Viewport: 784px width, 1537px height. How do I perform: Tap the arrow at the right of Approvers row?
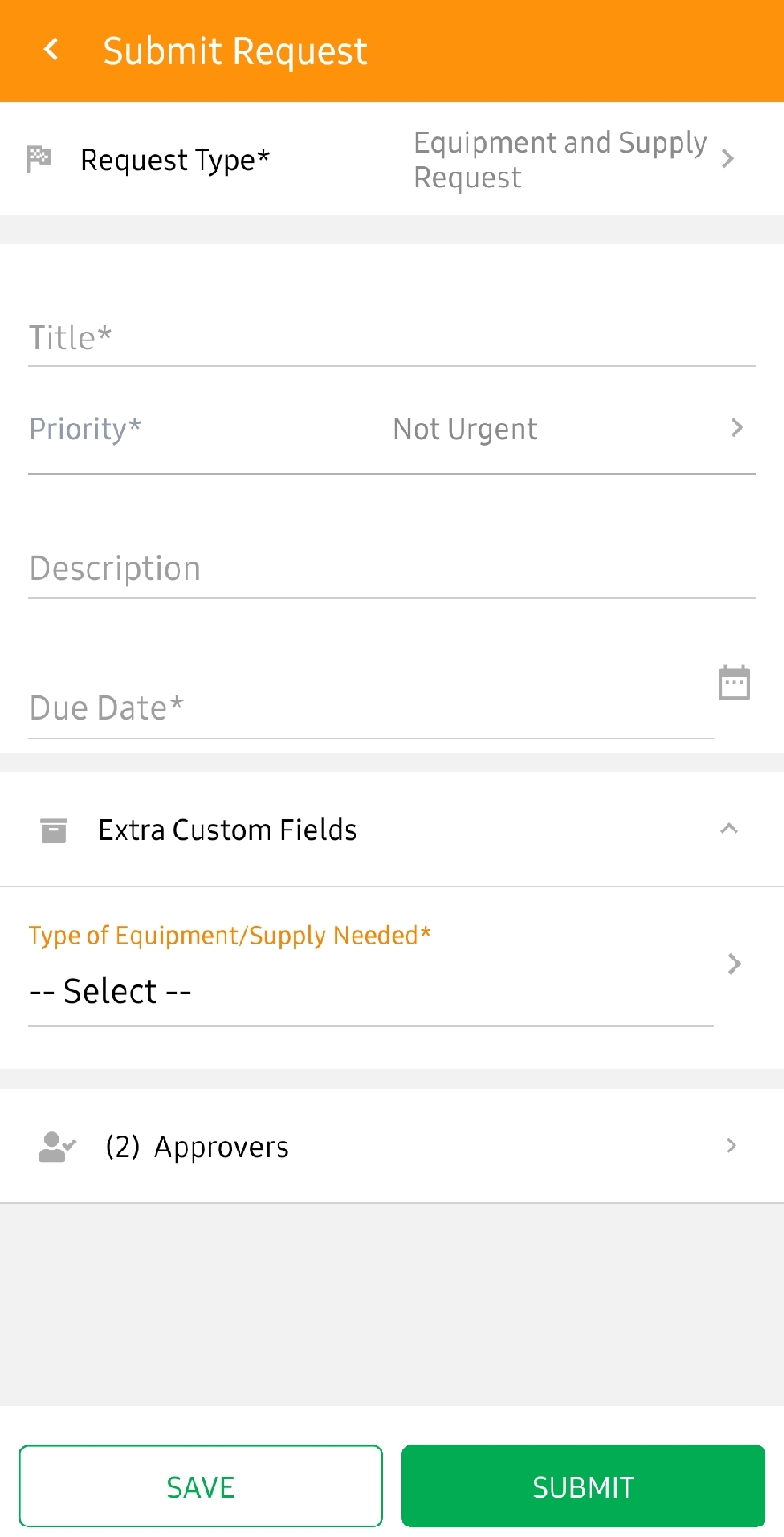[x=731, y=1146]
